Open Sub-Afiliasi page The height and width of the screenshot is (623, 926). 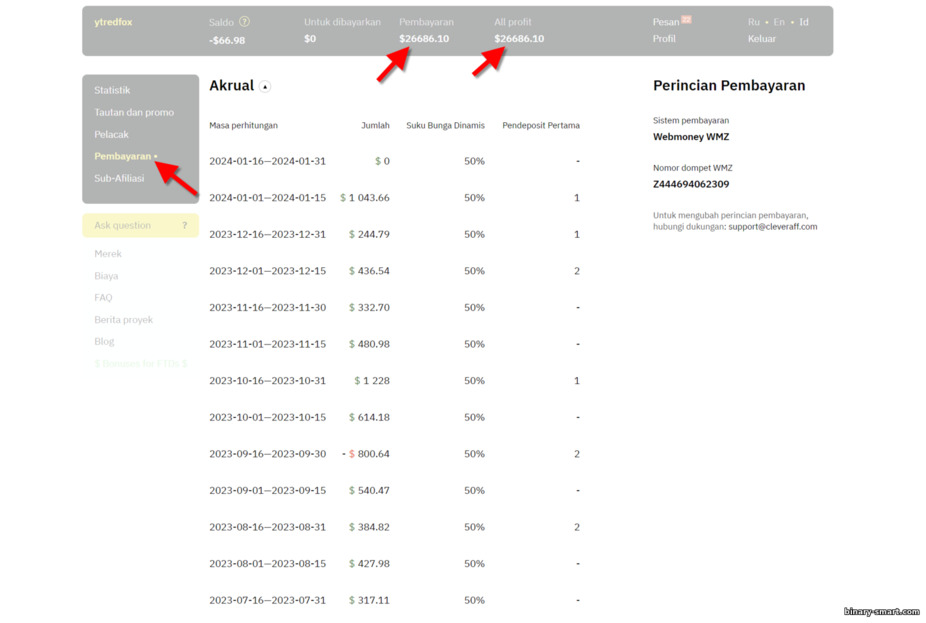click(119, 178)
